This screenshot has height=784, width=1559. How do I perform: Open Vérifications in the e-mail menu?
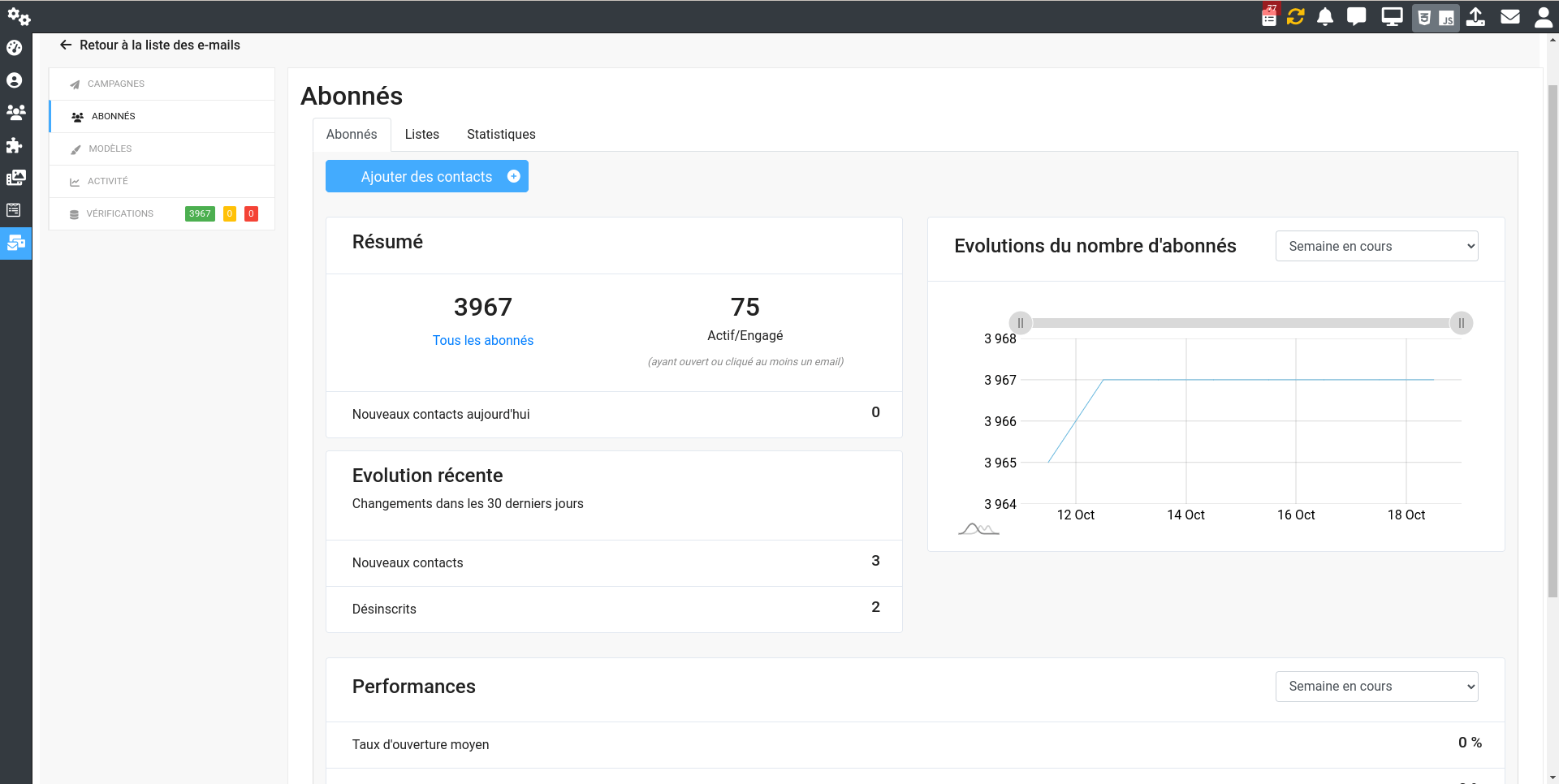(x=119, y=213)
